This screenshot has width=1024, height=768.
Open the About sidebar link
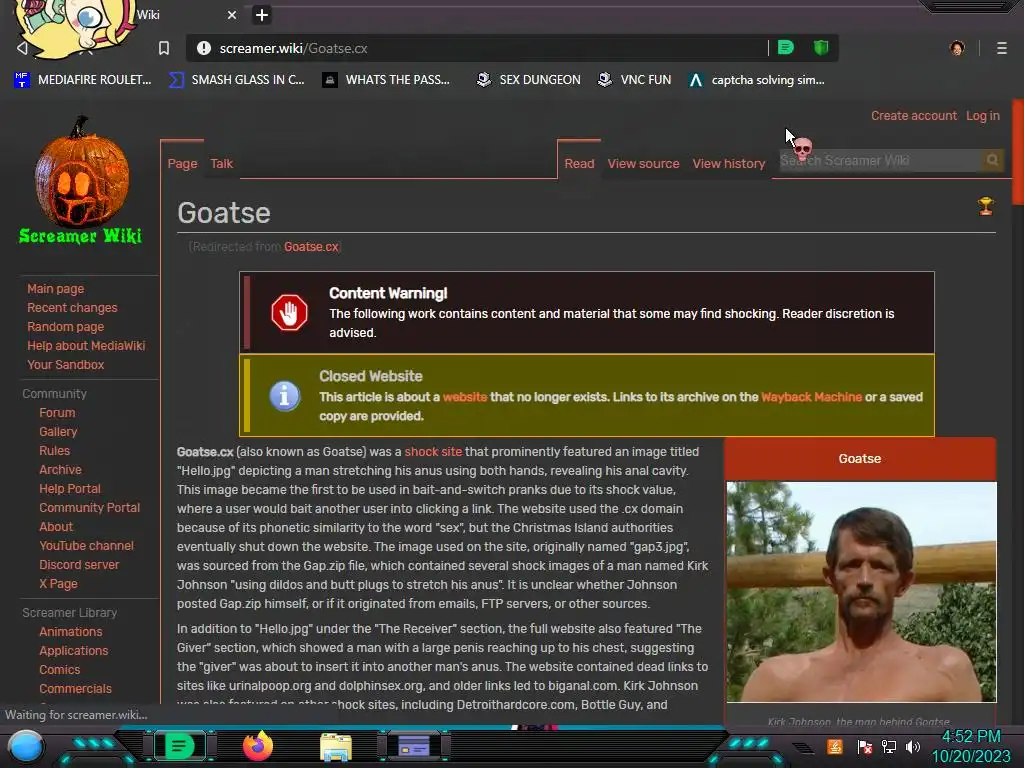pyautogui.click(x=56, y=526)
